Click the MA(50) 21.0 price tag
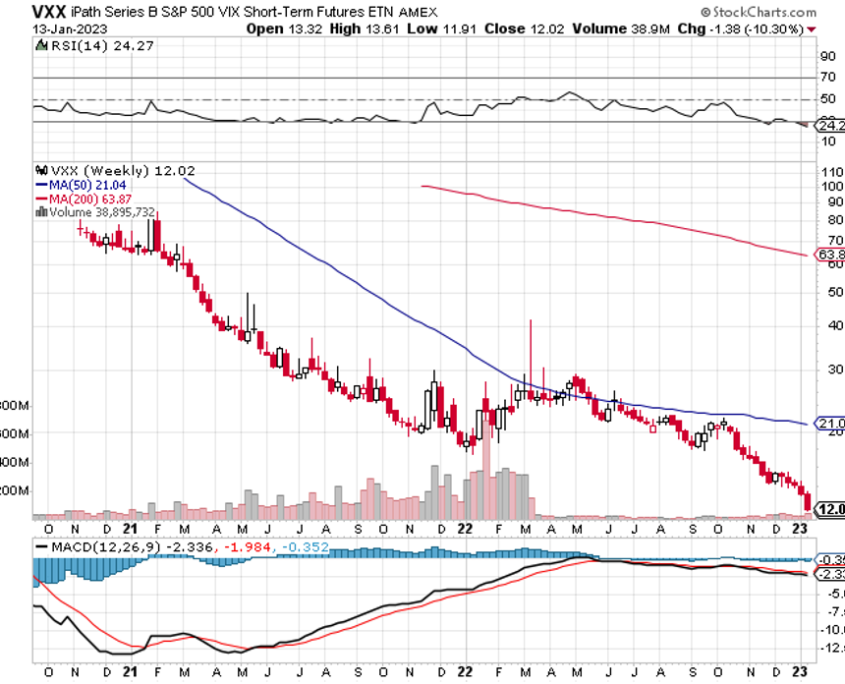Viewport: 845px width, 684px height. coord(831,423)
